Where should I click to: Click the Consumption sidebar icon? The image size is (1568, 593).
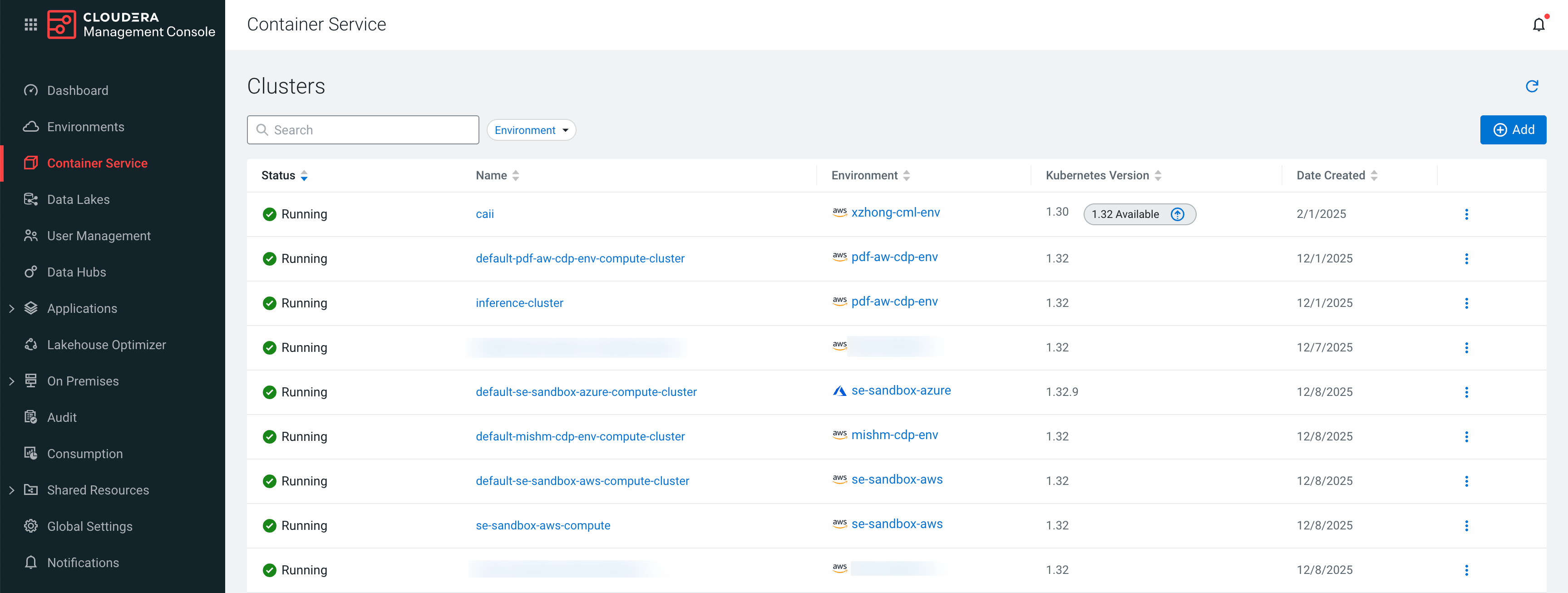click(31, 453)
